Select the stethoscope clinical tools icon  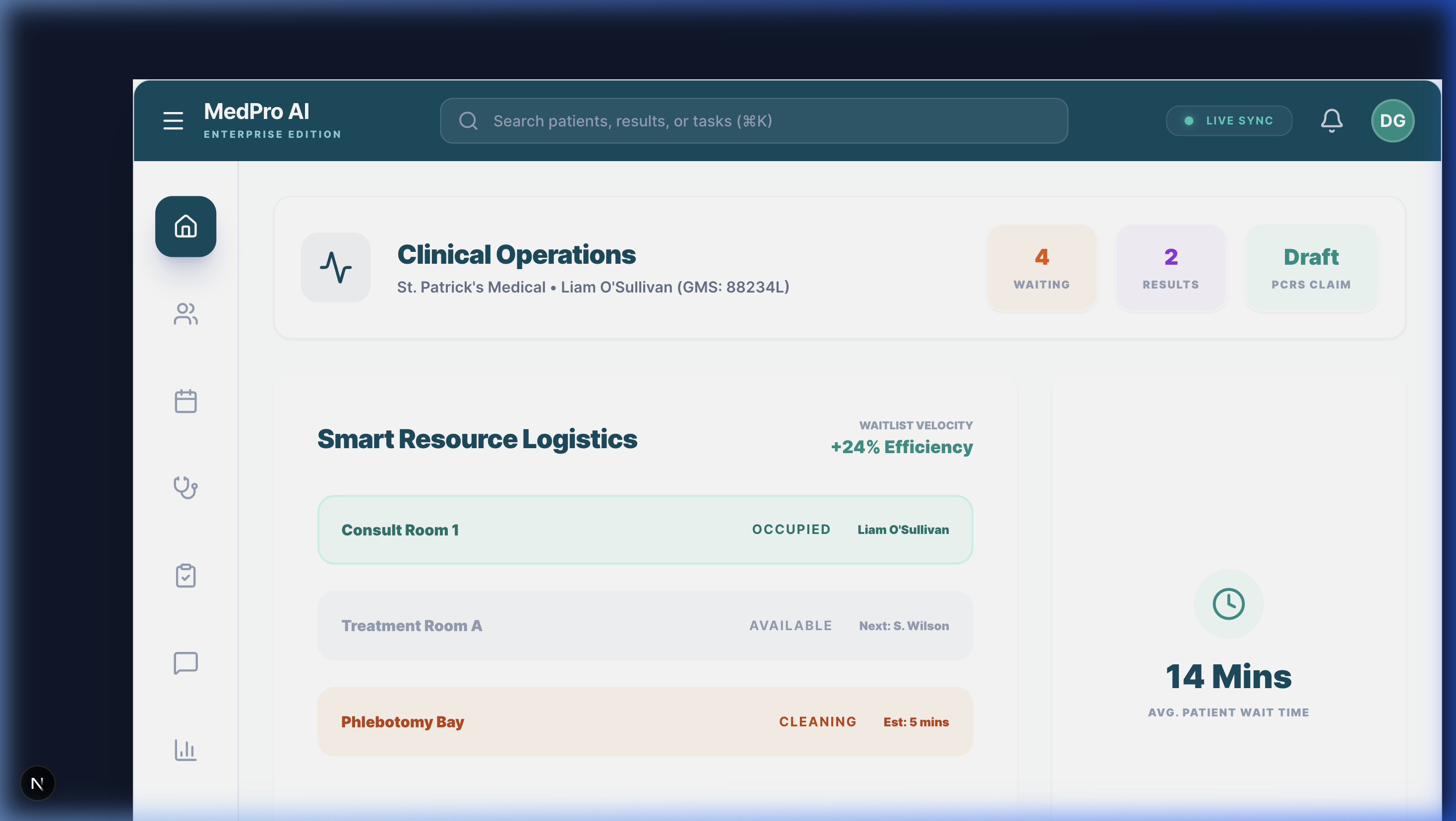(185, 488)
